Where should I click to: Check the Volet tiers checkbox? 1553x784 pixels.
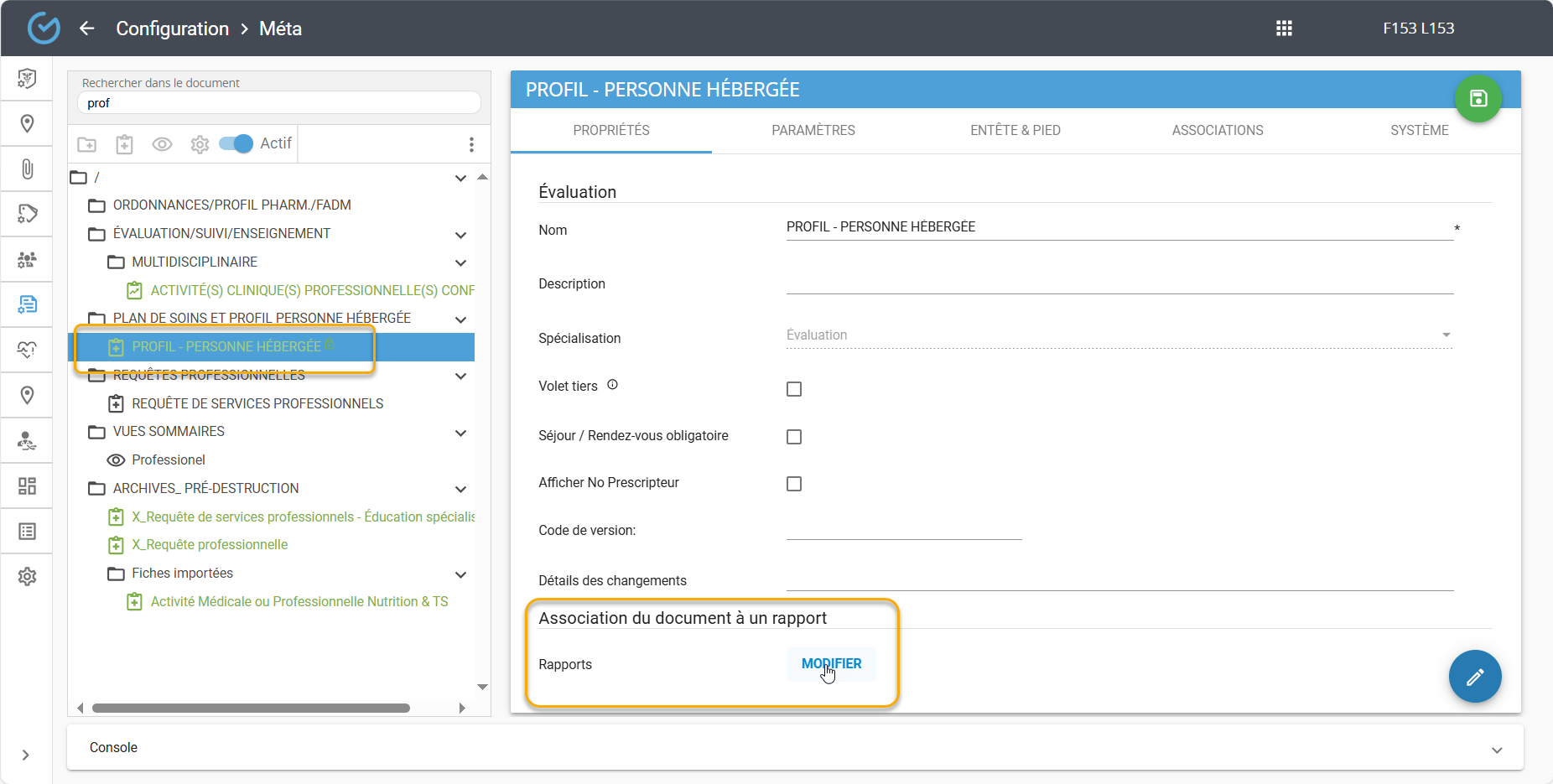pos(793,389)
